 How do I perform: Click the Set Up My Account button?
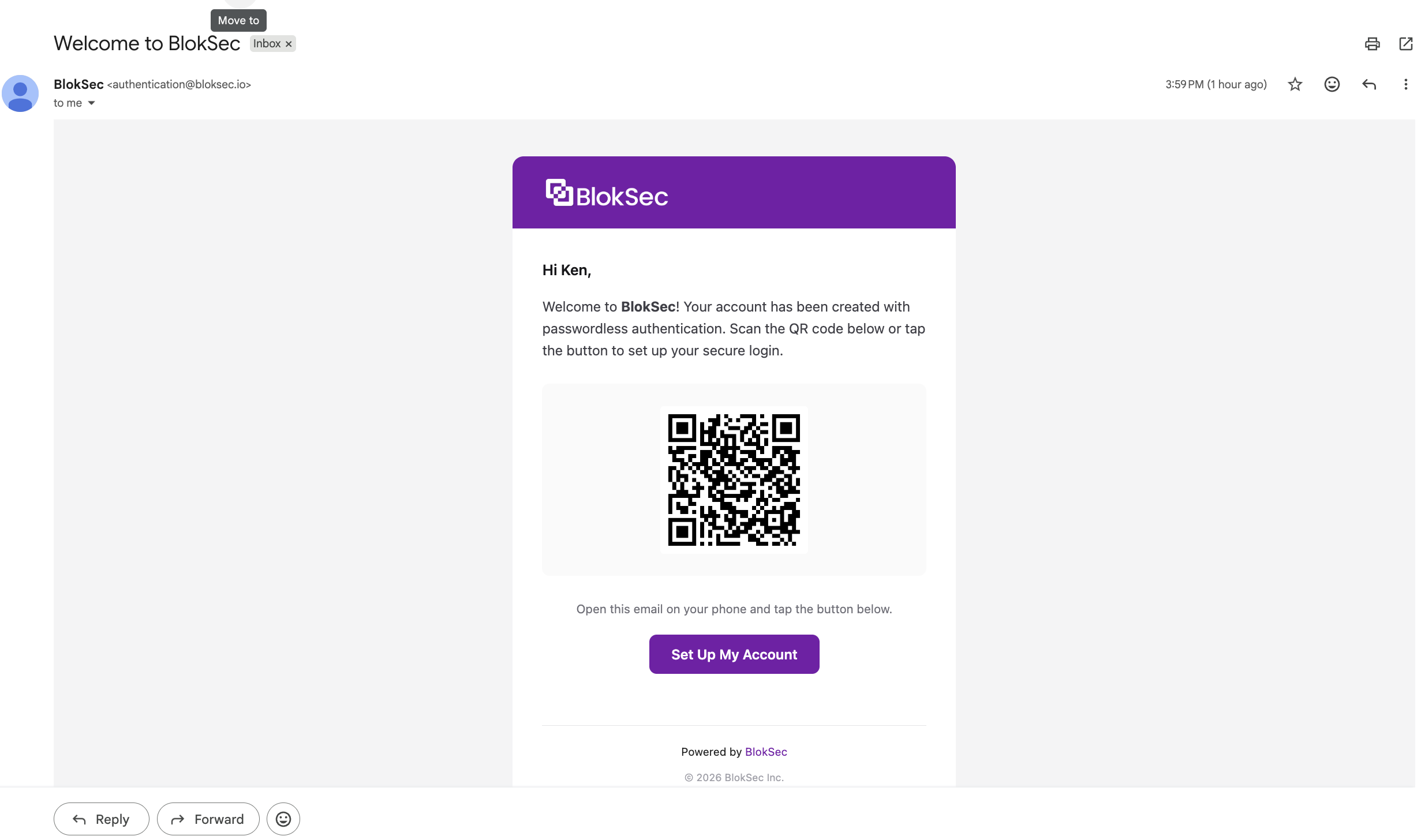[x=734, y=654]
